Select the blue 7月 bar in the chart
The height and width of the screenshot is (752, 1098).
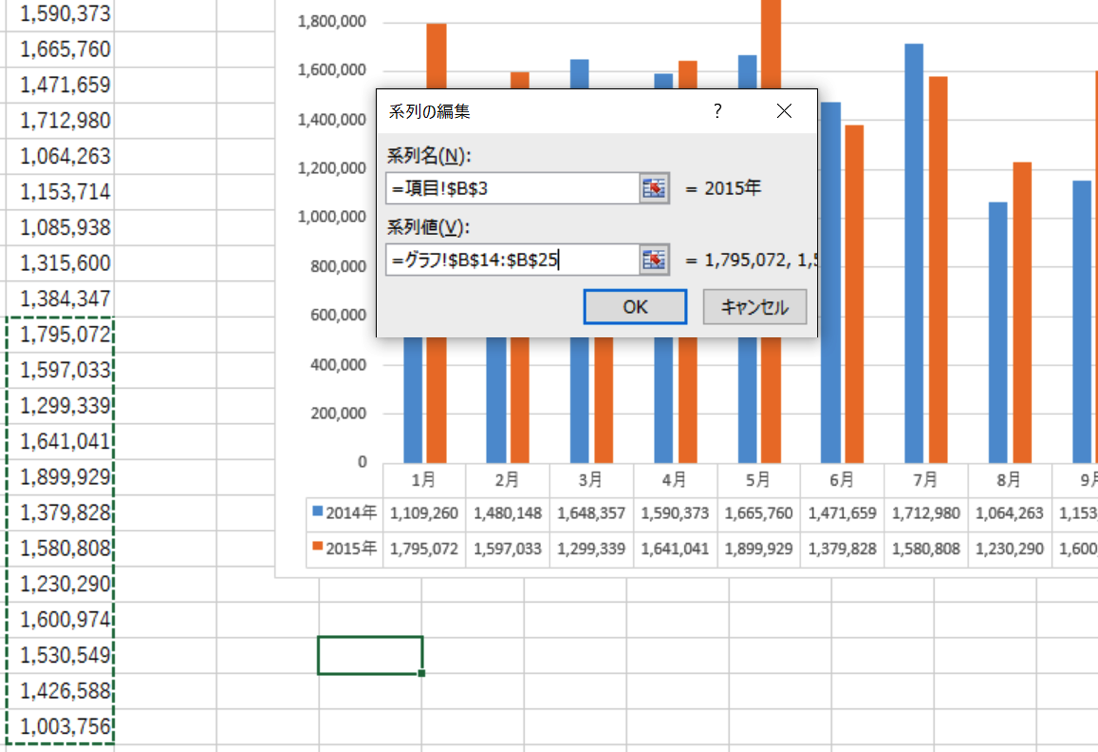[914, 253]
